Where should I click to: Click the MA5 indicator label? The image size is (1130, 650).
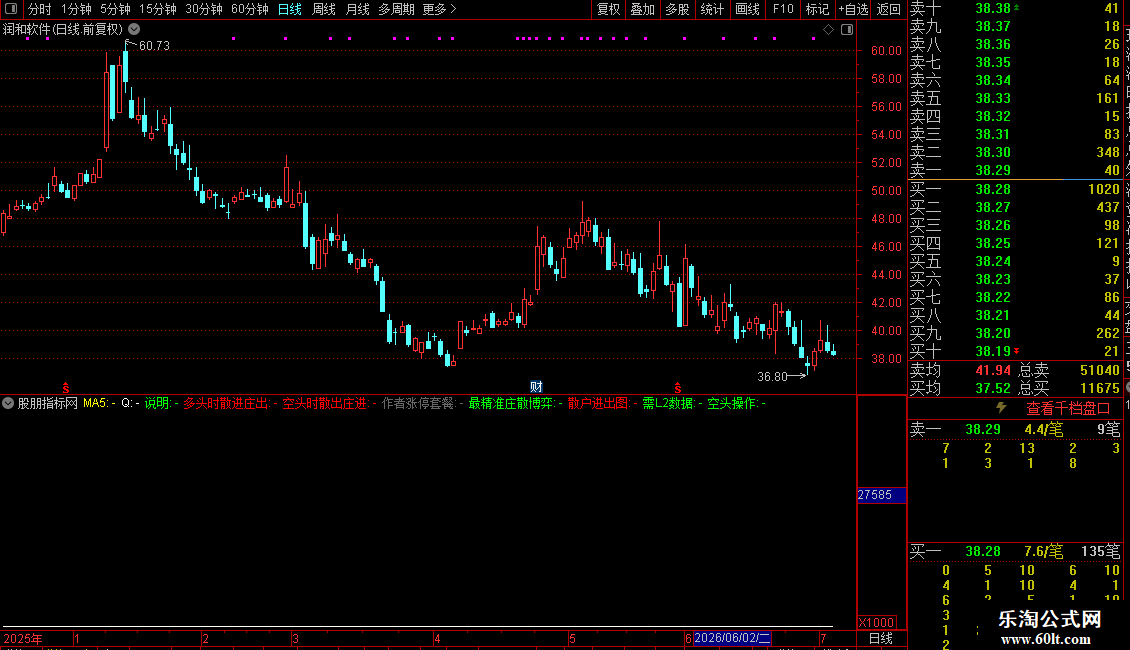coord(99,403)
